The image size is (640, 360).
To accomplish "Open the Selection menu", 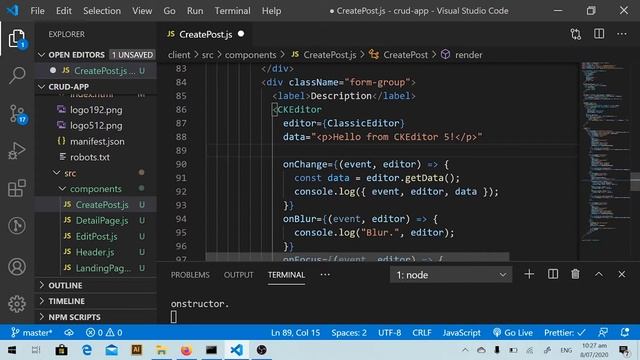I will point(102,11).
